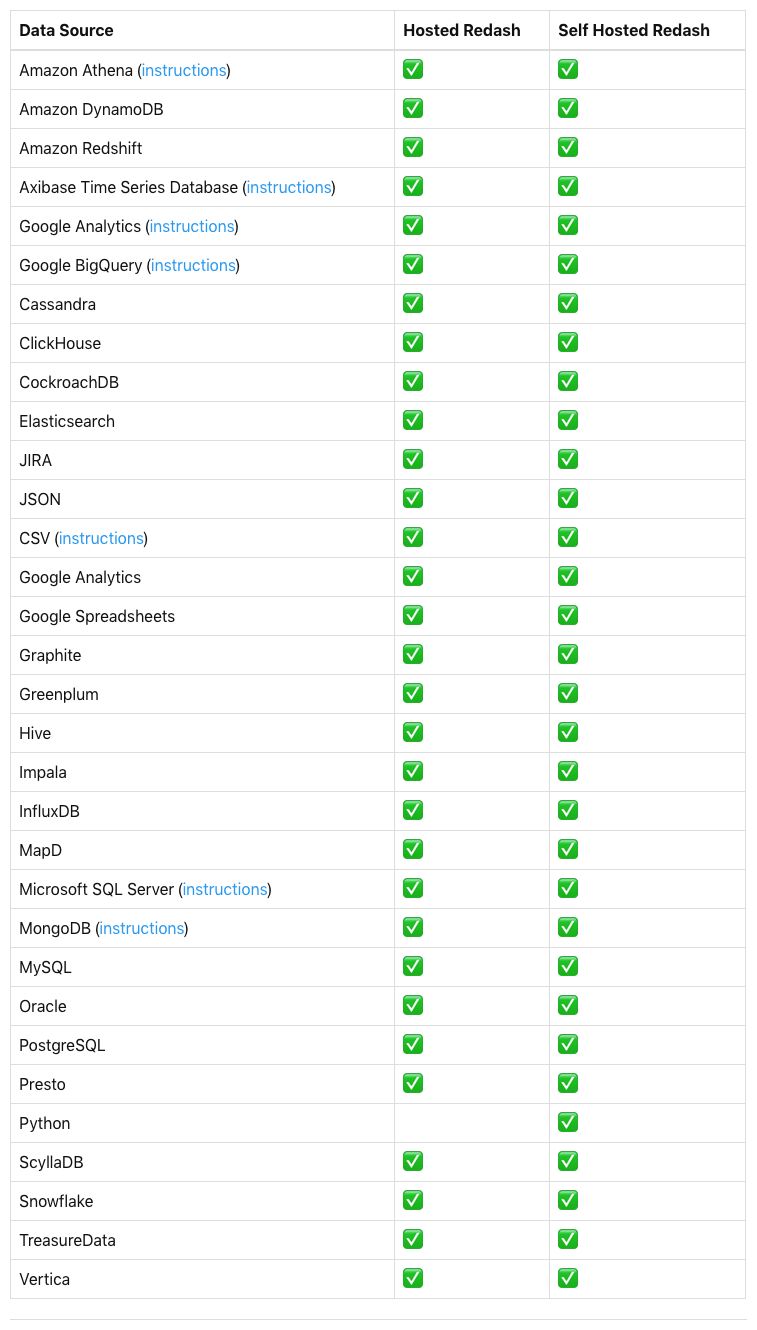Click Hosted Redash checkmark for Cassandra

coord(413,303)
